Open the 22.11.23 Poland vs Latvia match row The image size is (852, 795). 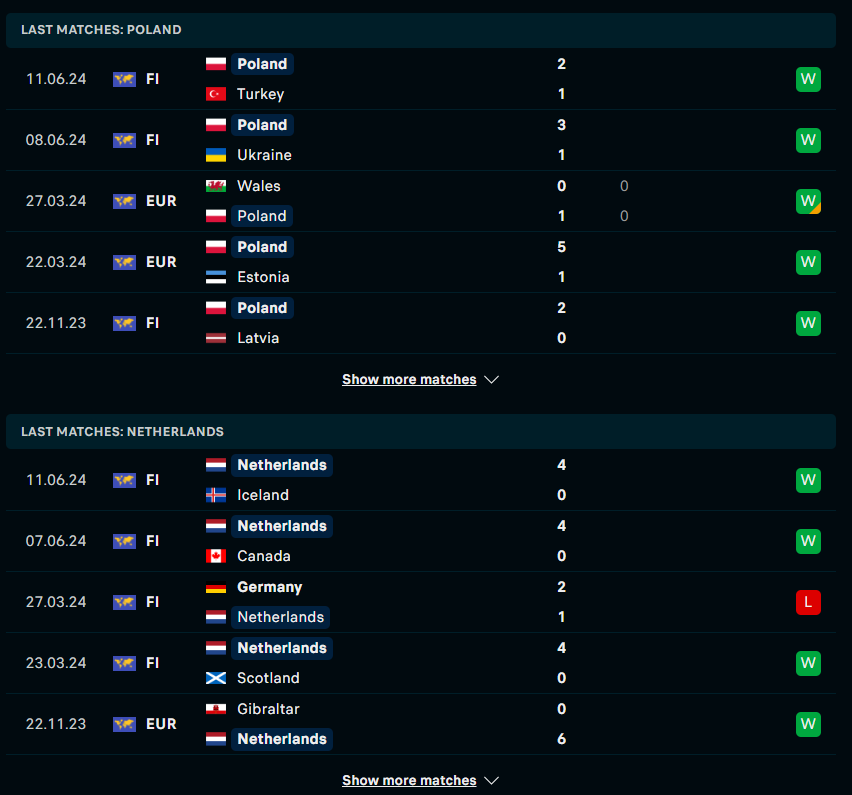pos(421,323)
